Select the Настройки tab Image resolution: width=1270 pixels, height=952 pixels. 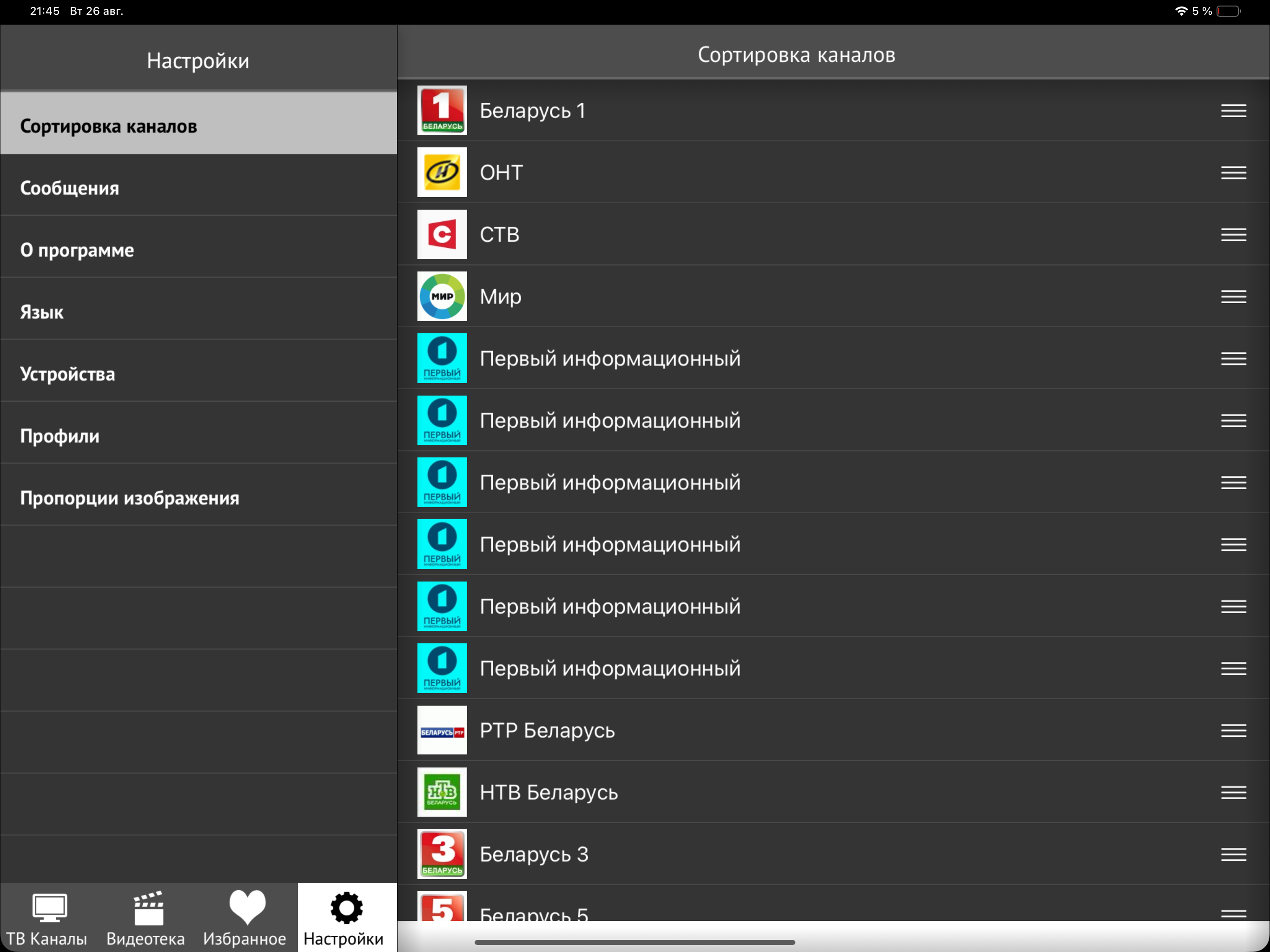click(347, 918)
